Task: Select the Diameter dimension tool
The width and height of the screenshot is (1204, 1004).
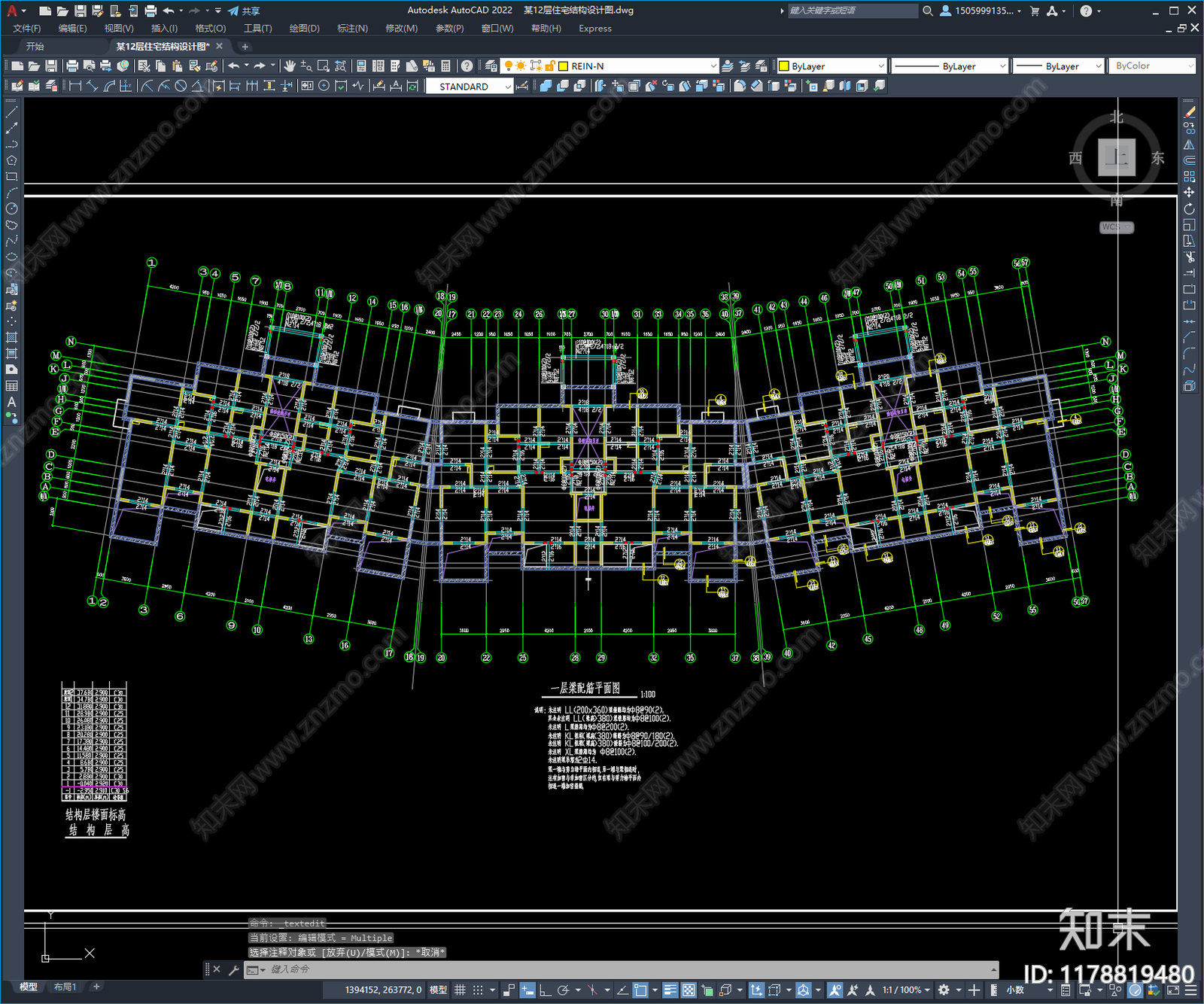Action: click(181, 86)
